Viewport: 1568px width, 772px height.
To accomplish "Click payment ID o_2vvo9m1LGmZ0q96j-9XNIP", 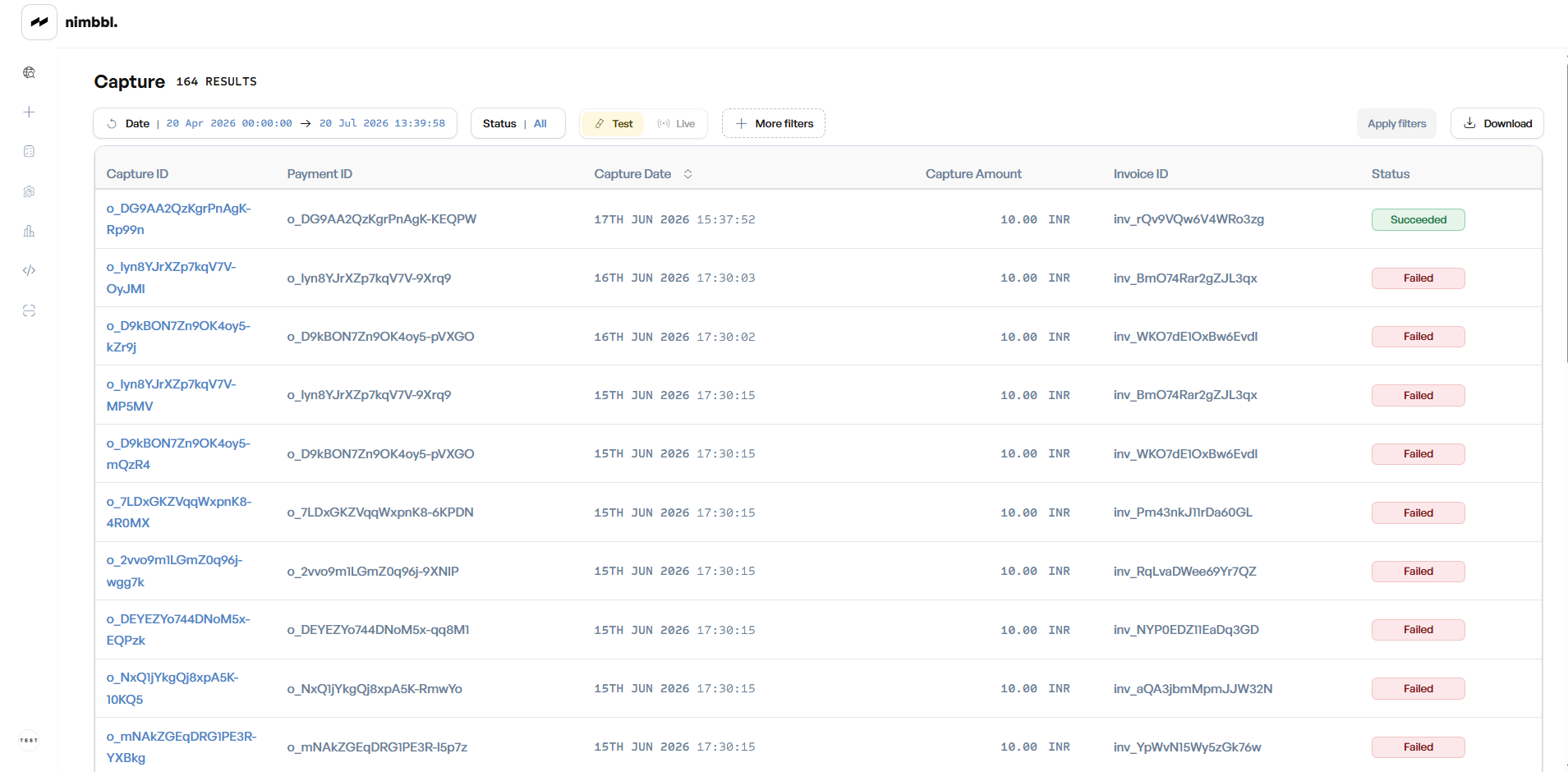I will point(373,572).
